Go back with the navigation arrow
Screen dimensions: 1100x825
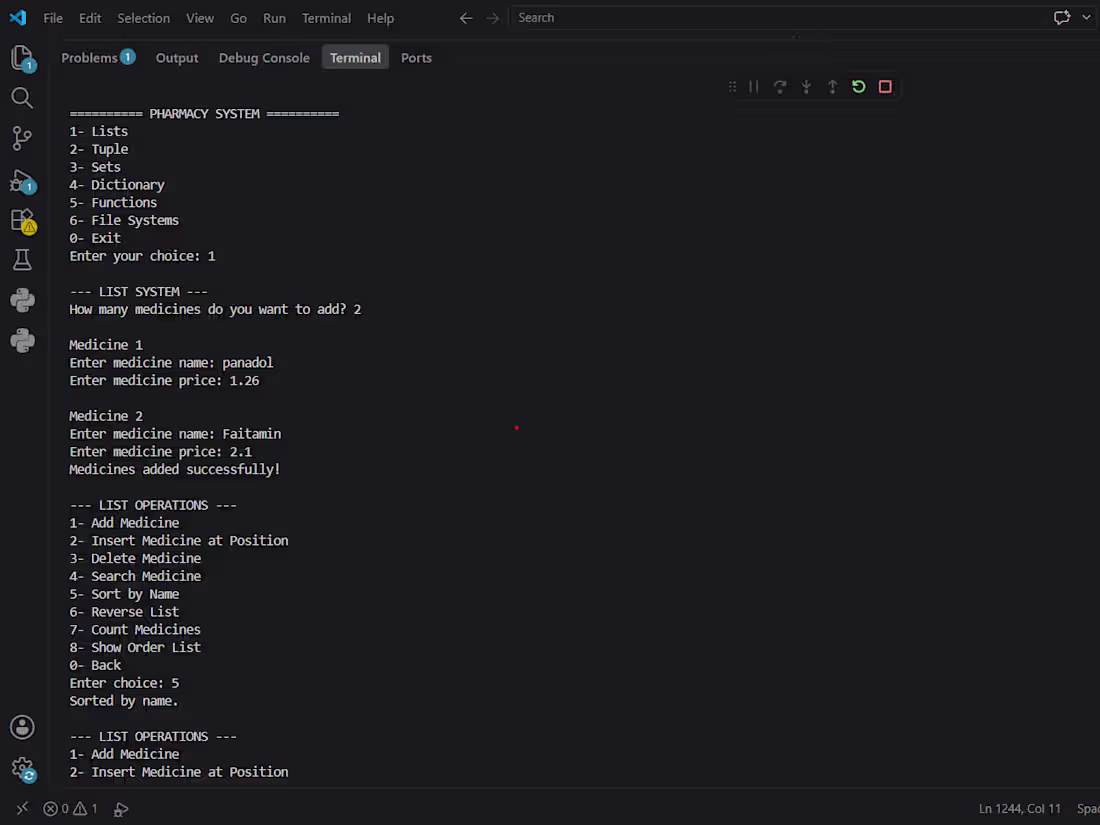466,18
